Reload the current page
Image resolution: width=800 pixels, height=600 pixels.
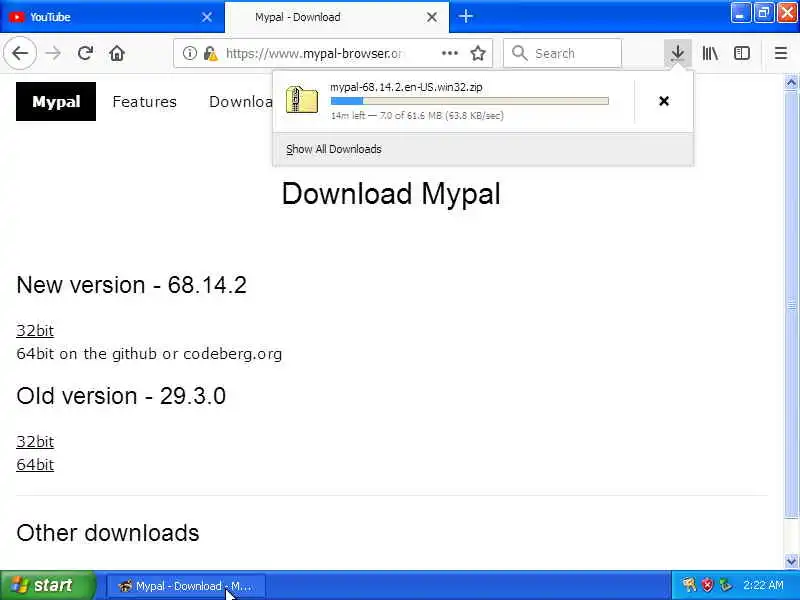coord(85,53)
